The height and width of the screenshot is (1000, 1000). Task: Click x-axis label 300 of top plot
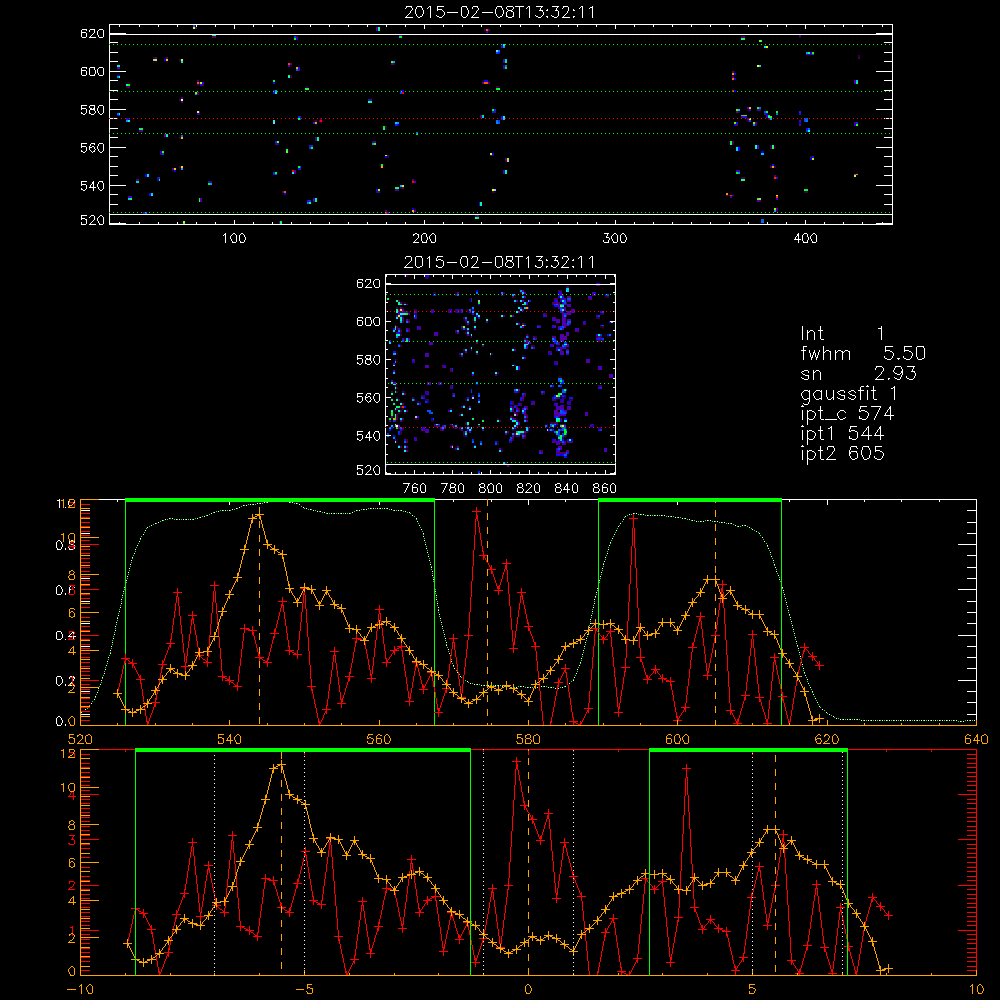tap(615, 239)
